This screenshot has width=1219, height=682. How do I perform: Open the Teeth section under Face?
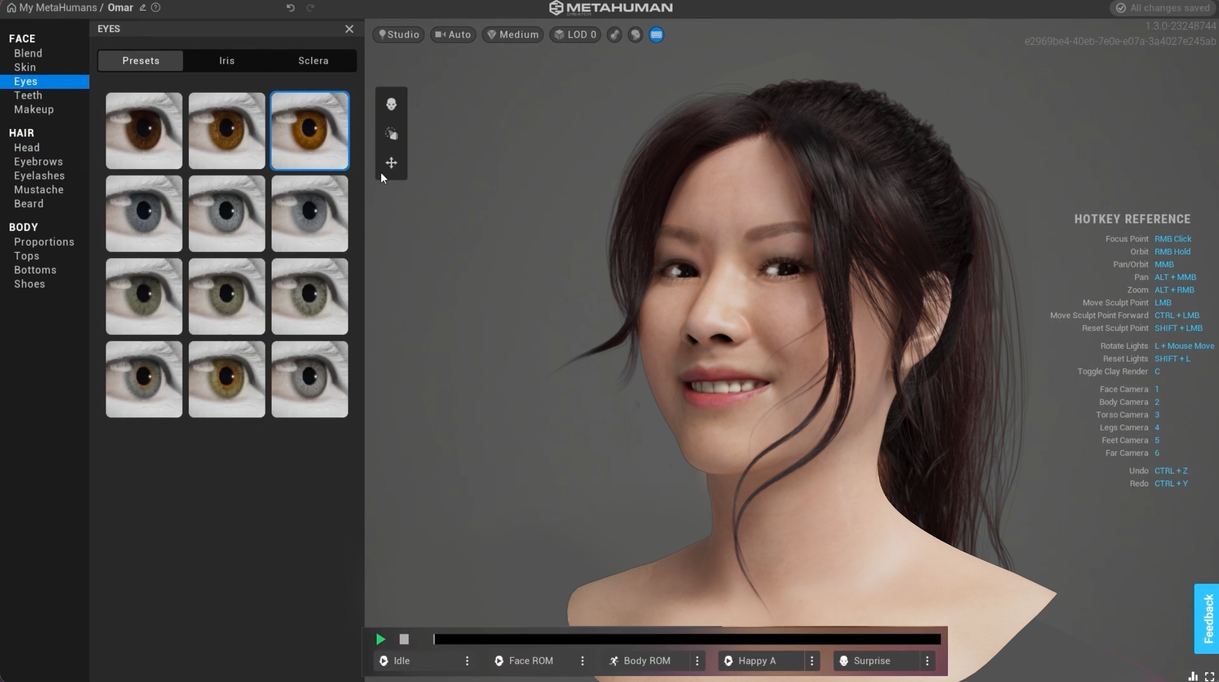coord(28,96)
